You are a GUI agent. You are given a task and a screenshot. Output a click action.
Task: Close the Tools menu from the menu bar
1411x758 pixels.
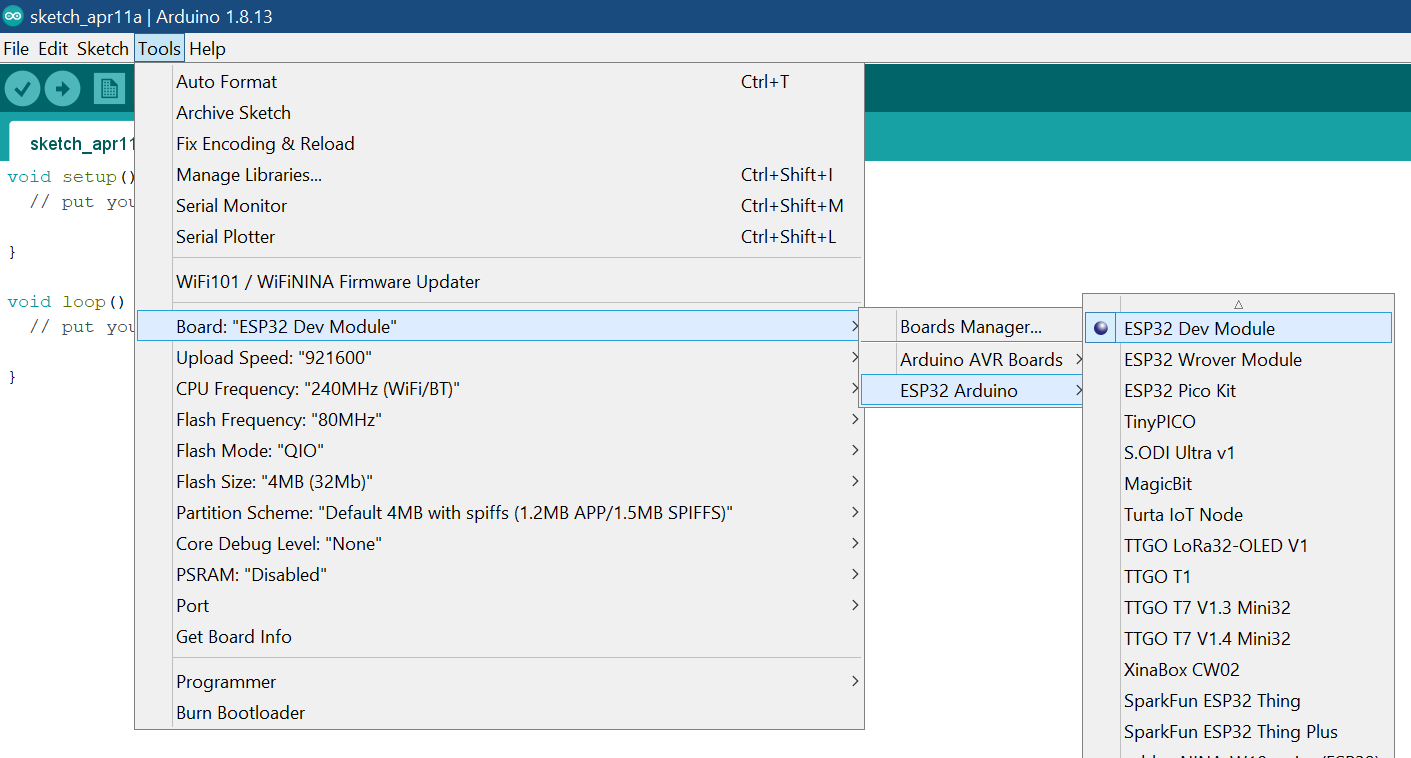(160, 48)
